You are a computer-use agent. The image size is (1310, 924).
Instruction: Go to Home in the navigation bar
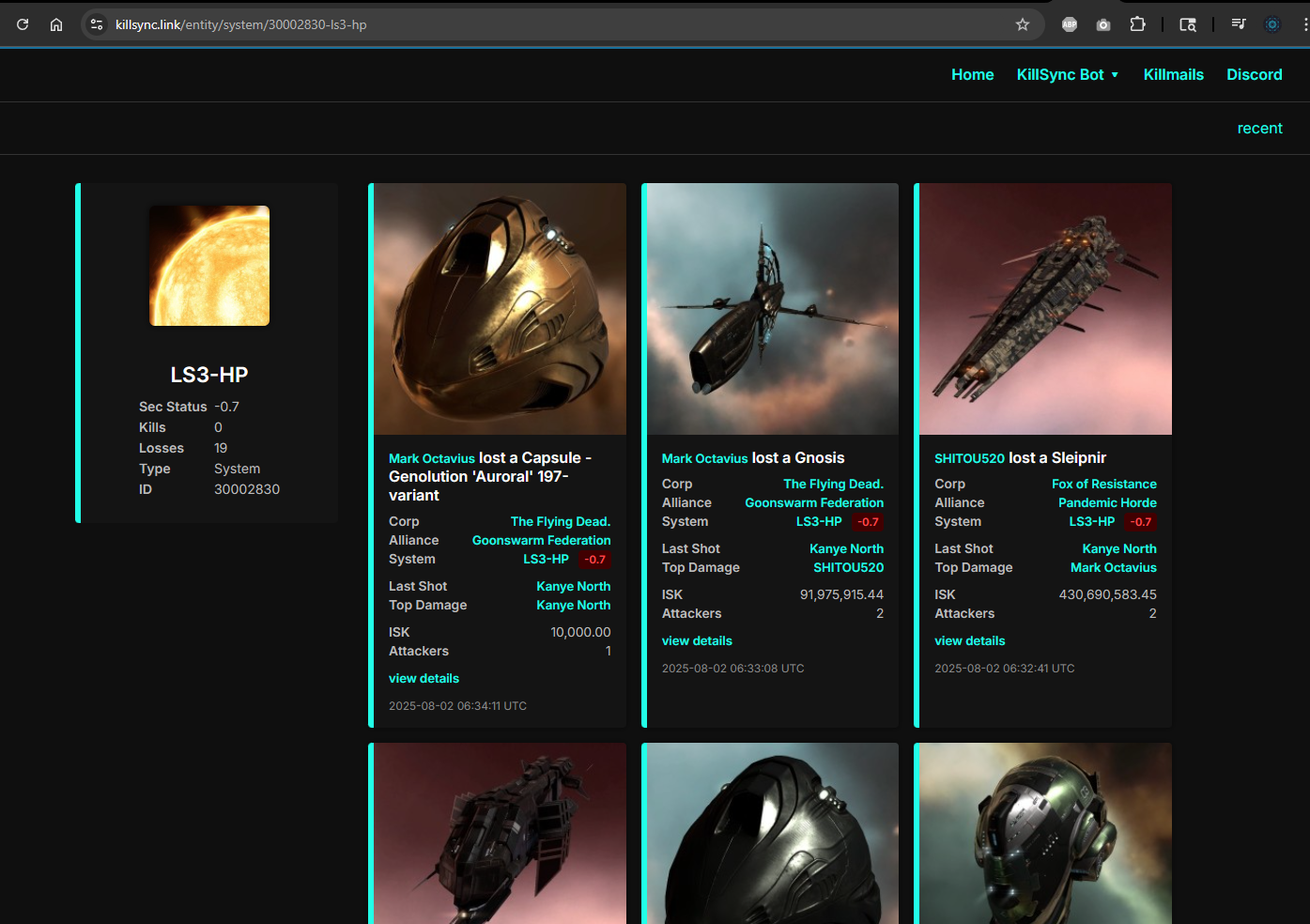[x=972, y=75]
